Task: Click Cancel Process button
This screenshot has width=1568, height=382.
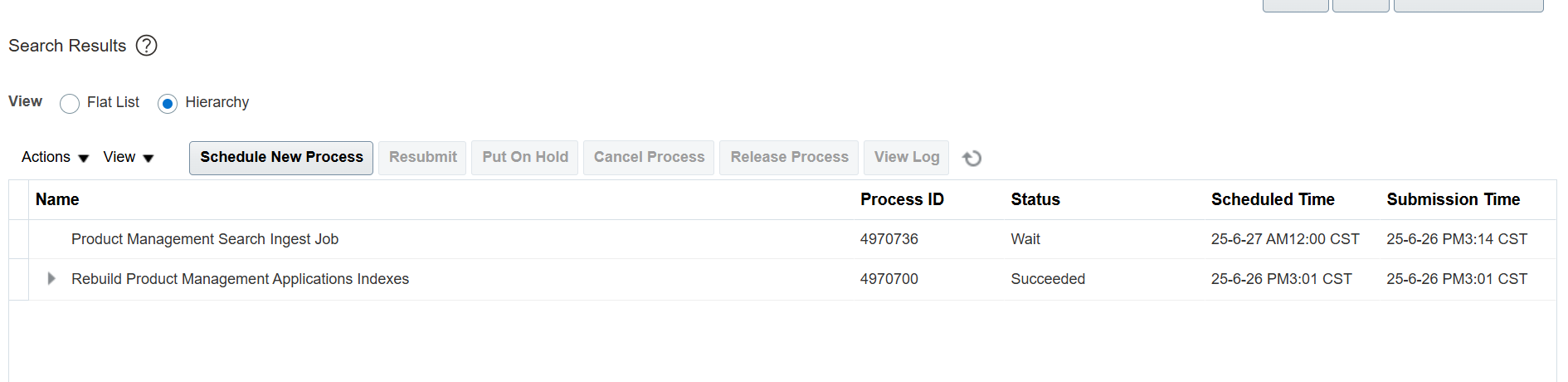Action: 649,158
